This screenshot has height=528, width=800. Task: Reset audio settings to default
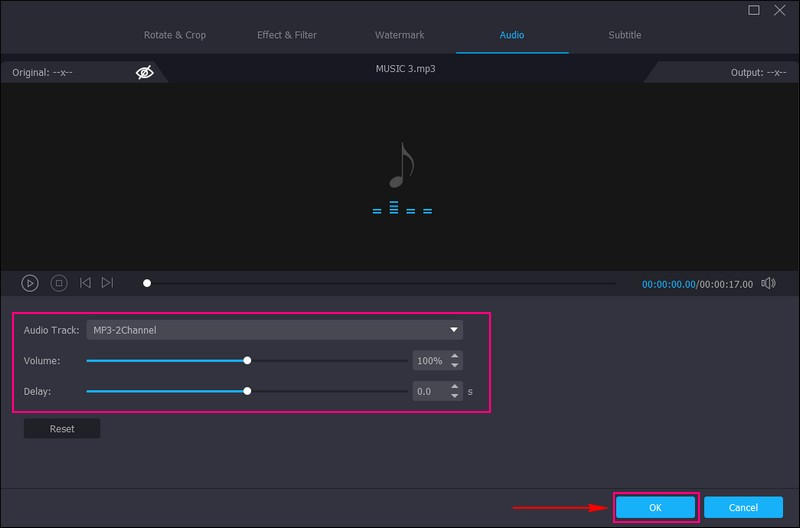(62, 429)
